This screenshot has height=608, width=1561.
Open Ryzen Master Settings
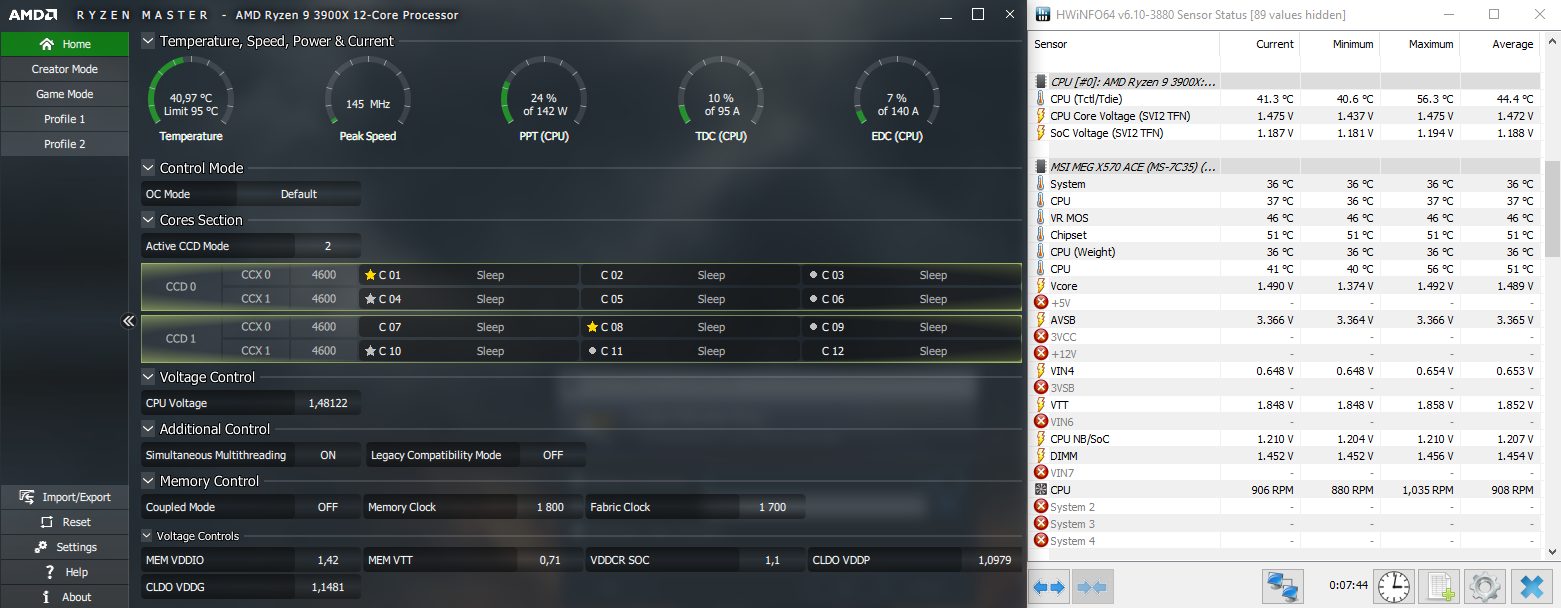(64, 547)
